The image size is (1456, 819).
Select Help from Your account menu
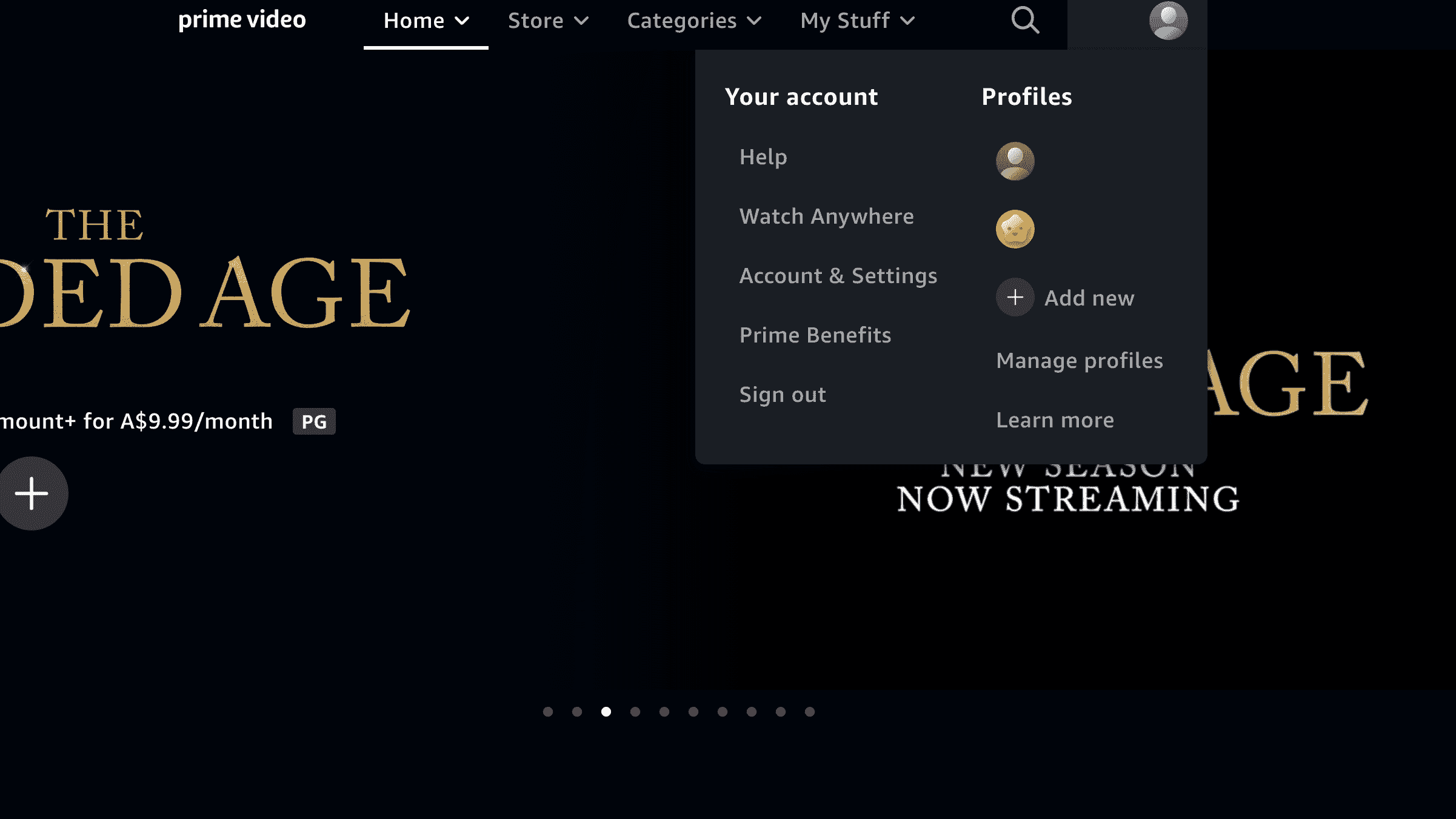[x=763, y=156]
